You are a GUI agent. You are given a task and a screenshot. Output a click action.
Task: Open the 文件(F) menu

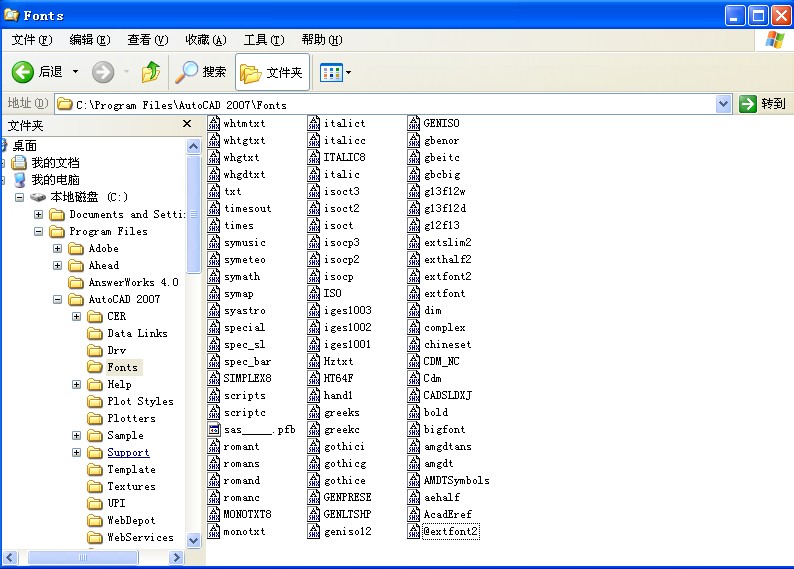click(x=32, y=39)
